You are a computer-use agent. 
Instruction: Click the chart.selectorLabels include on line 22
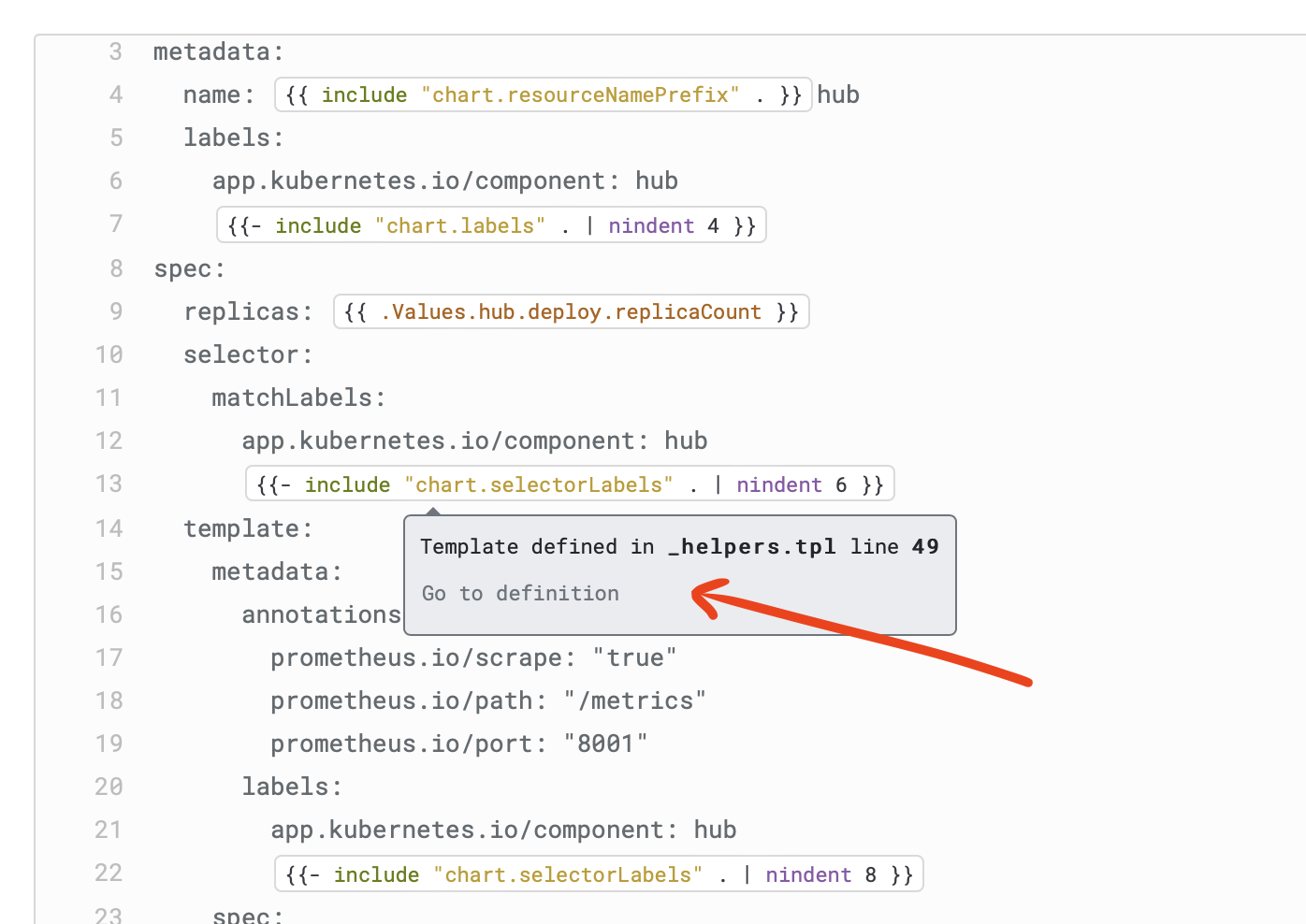pyautogui.click(x=598, y=873)
